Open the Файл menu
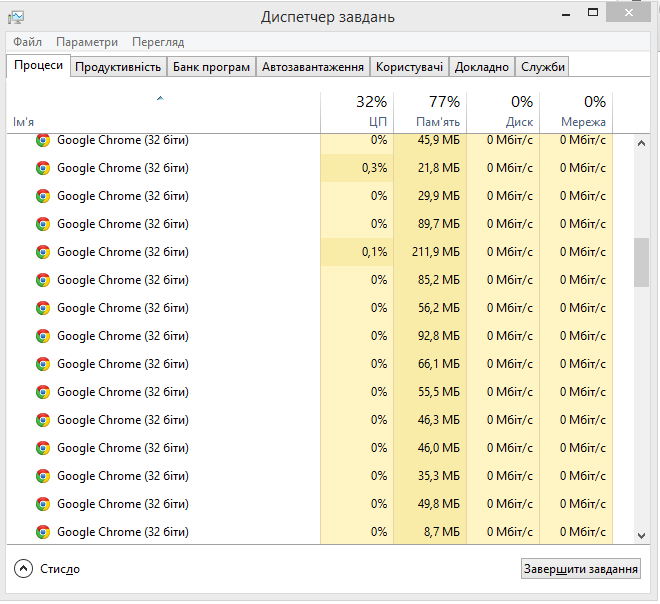Image resolution: width=660 pixels, height=604 pixels. 27,42
